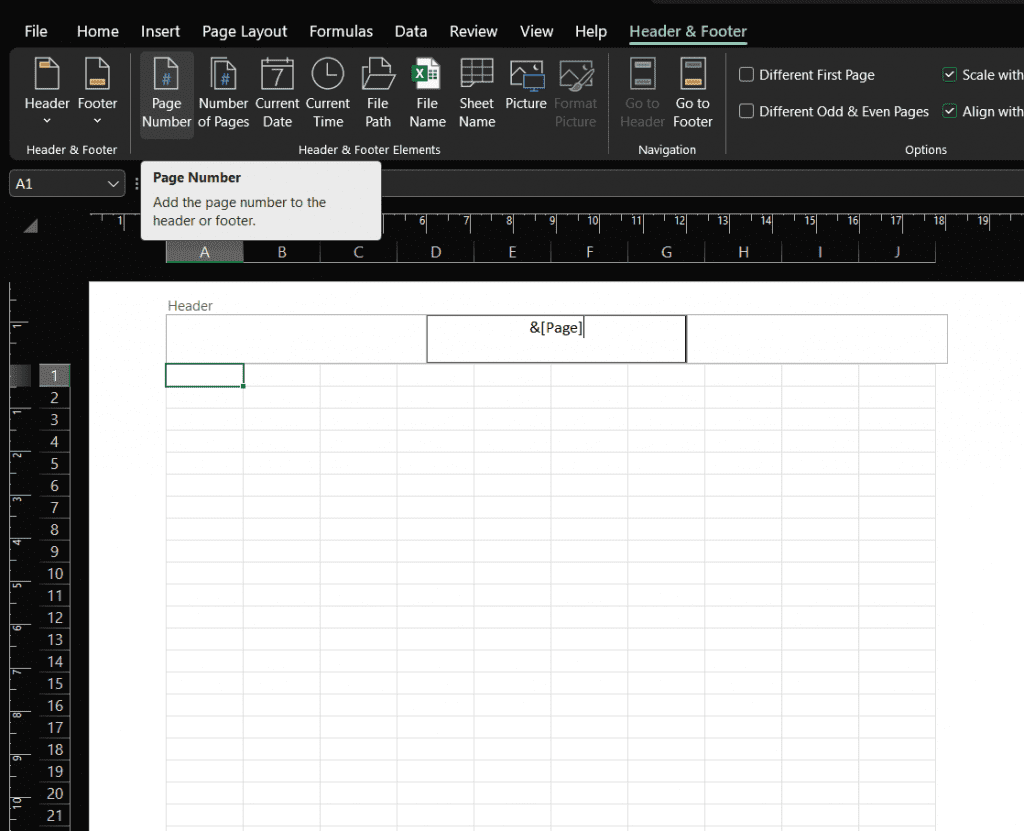Click the center header section containing &[Page]
Image resolution: width=1024 pixels, height=831 pixels.
coord(556,338)
